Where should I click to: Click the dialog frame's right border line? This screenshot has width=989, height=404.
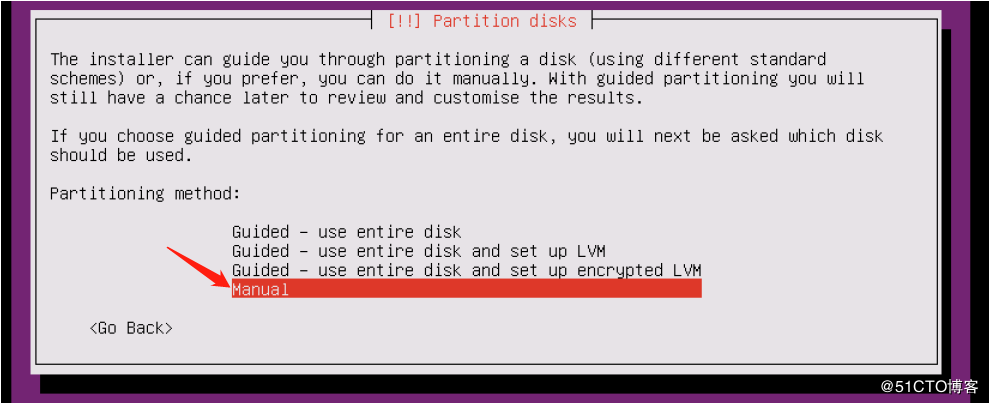(938, 200)
